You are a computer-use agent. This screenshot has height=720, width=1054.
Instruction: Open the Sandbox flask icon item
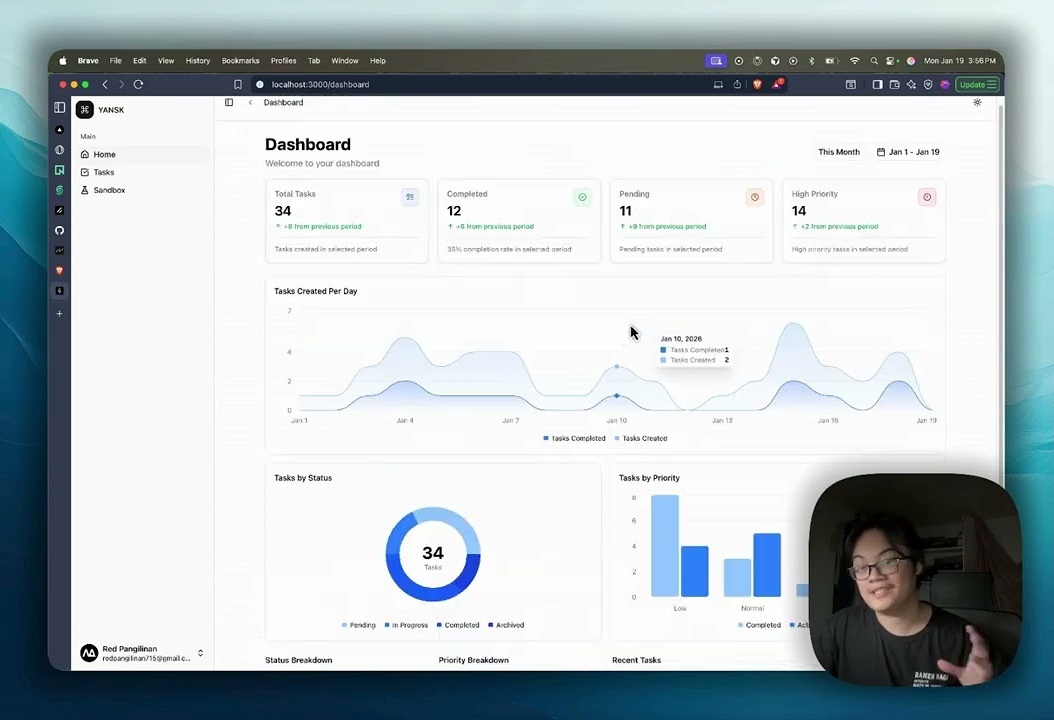108,190
